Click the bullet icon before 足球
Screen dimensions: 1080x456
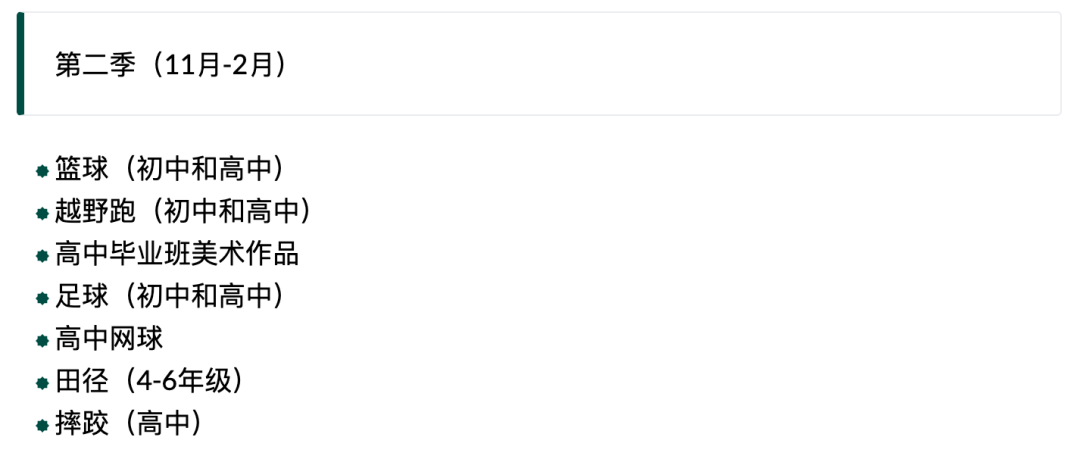pyautogui.click(x=42, y=298)
